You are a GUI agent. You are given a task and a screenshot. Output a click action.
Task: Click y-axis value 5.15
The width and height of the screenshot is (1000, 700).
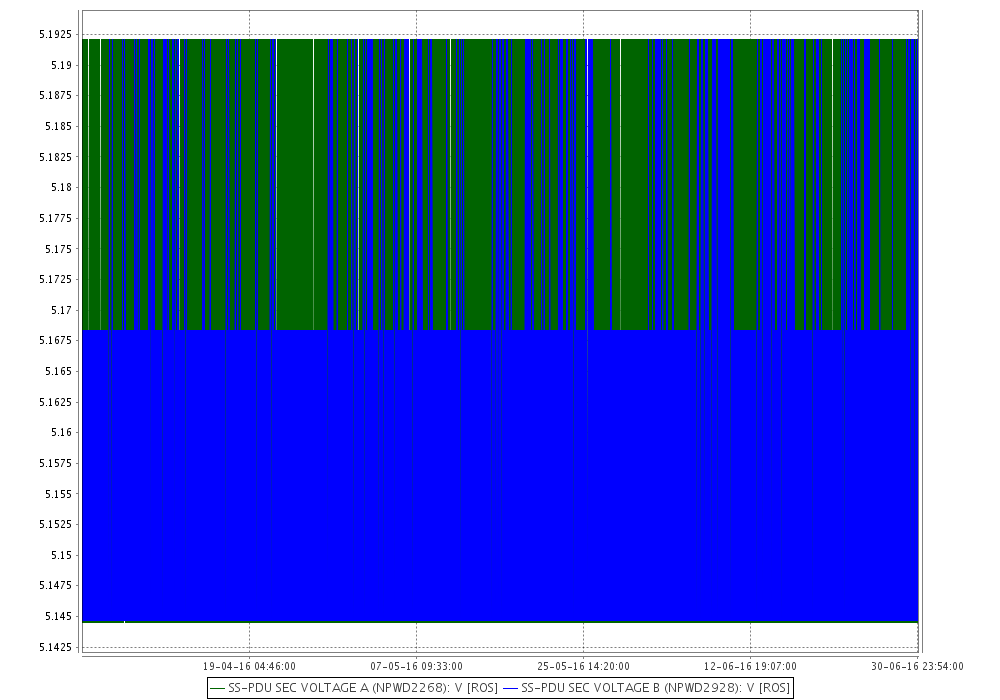coord(62,555)
